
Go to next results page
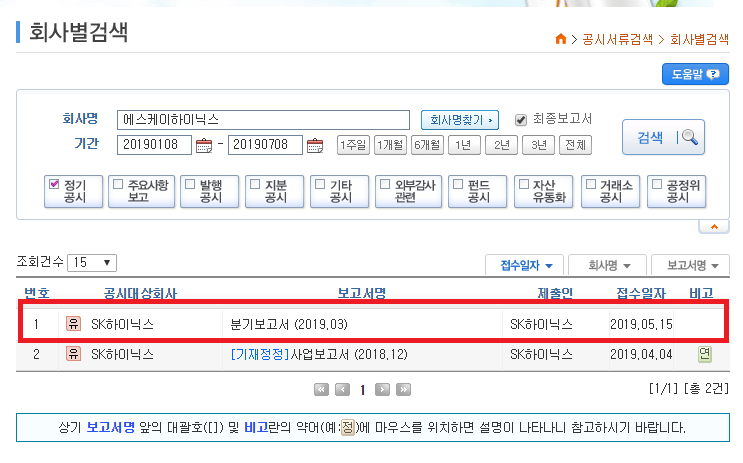tap(382, 390)
